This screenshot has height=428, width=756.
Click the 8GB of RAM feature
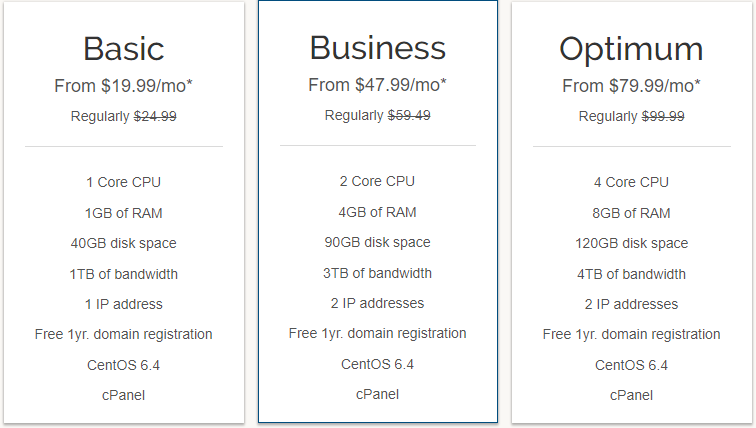[x=631, y=213]
